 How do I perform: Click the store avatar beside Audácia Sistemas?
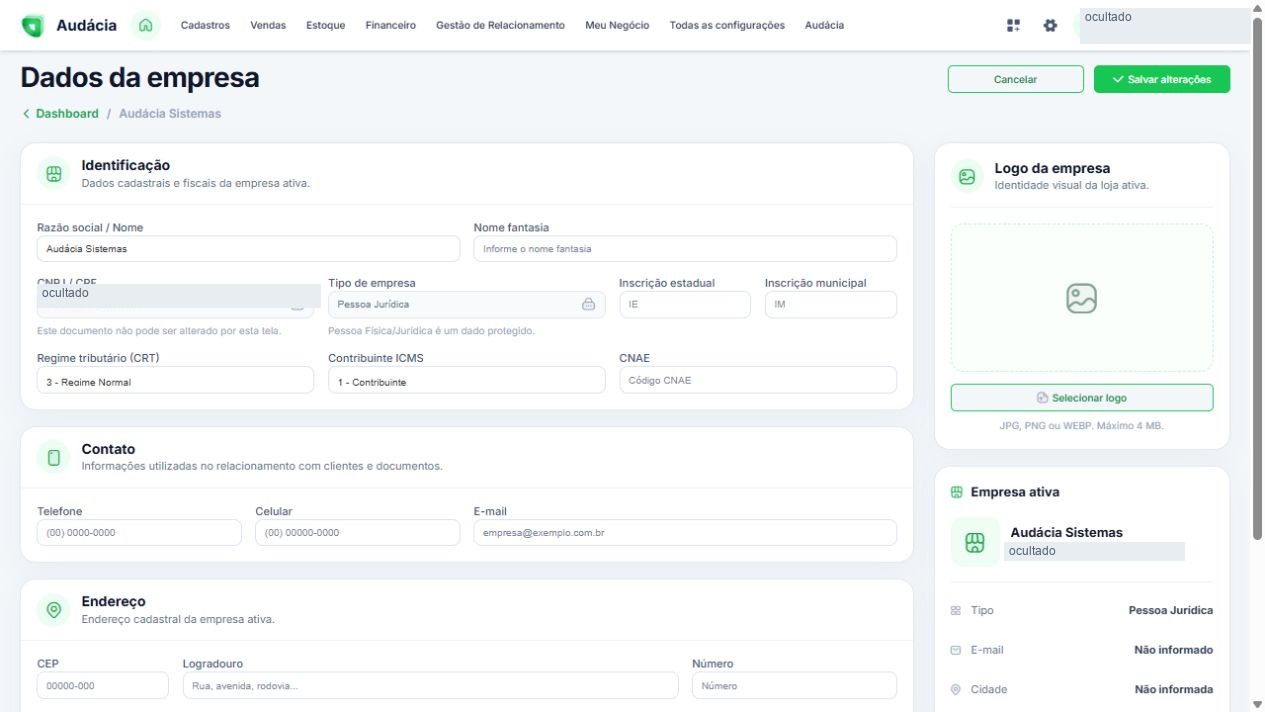[x=975, y=542]
